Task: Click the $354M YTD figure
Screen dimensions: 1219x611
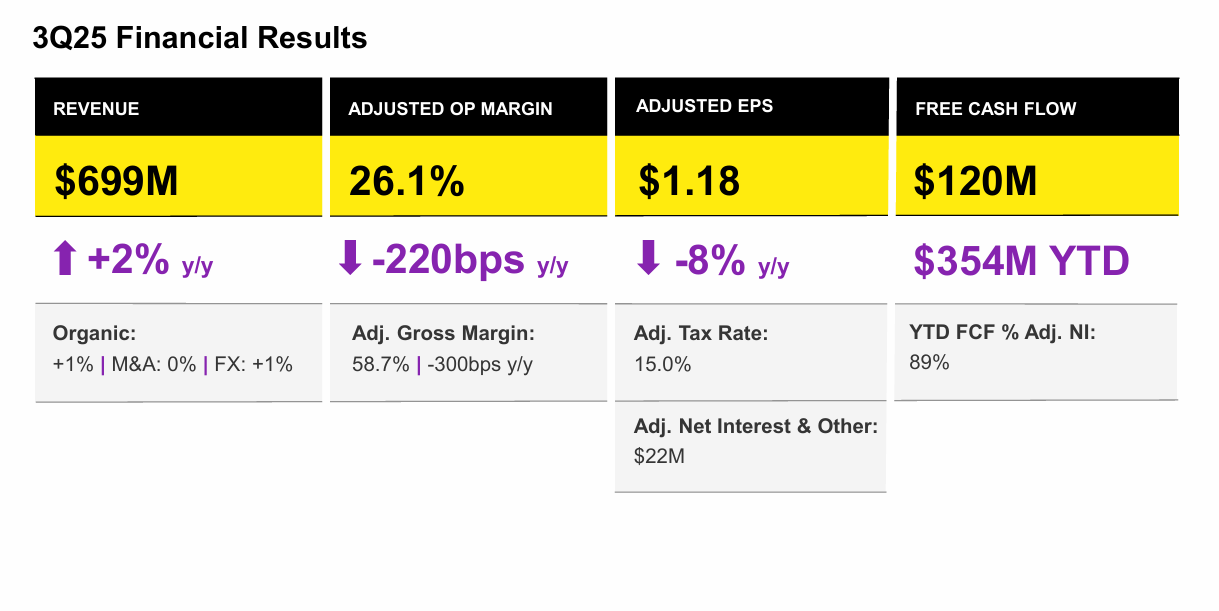Action: [1021, 261]
